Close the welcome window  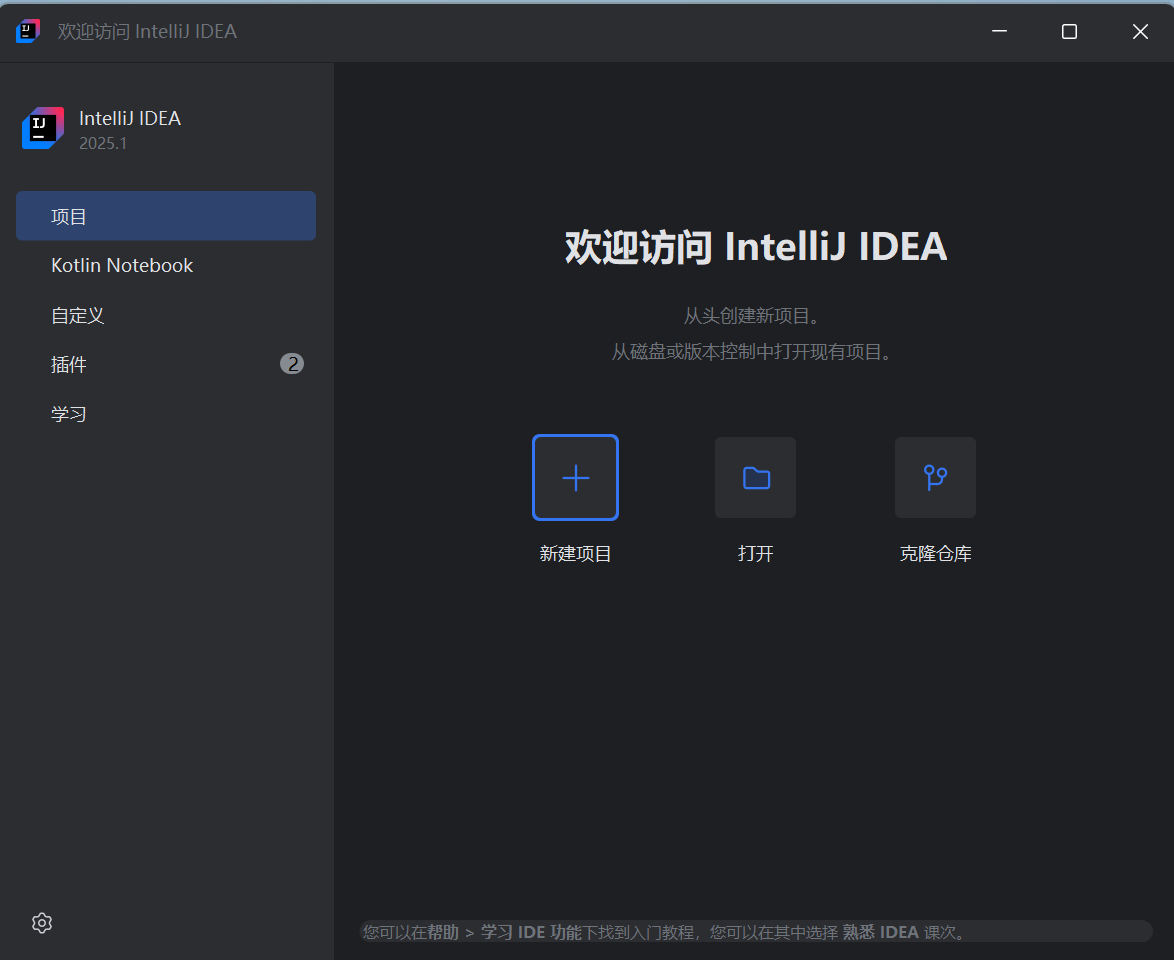(x=1140, y=31)
